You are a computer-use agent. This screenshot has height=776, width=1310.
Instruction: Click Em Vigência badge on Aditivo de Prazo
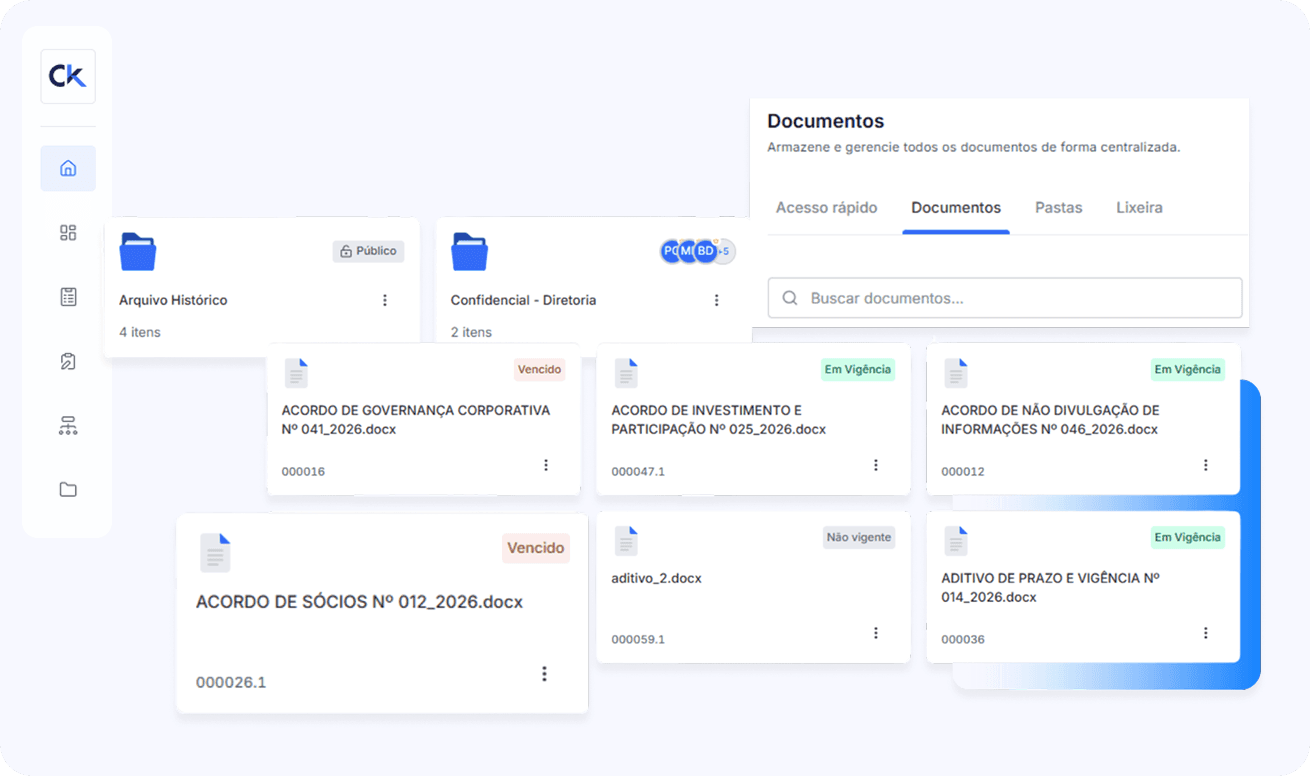(x=1187, y=537)
